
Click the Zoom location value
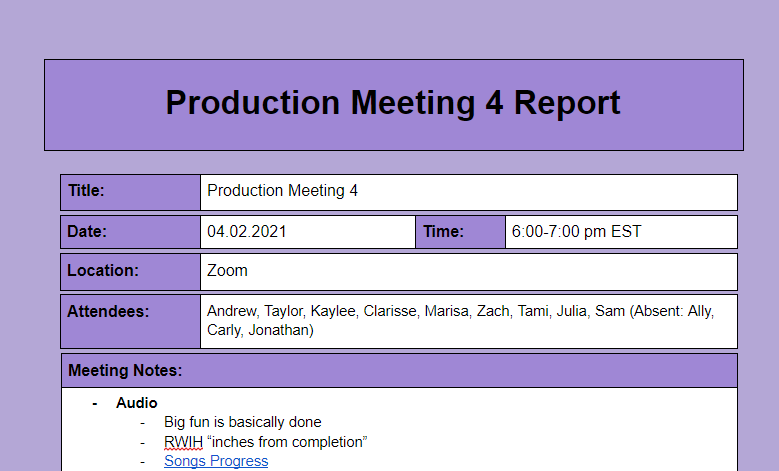pos(227,270)
